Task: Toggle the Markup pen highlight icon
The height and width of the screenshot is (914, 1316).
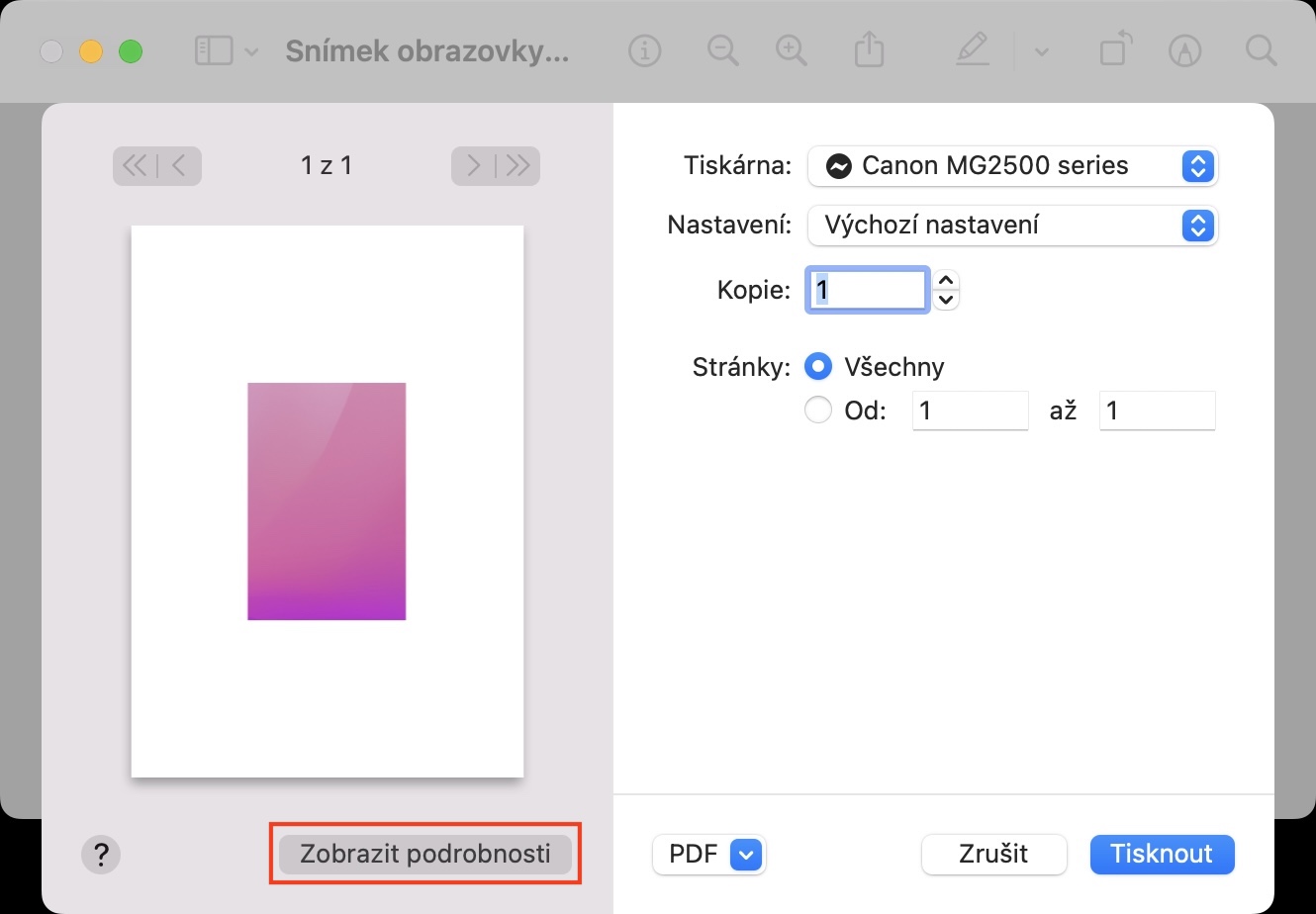Action: coord(973,50)
